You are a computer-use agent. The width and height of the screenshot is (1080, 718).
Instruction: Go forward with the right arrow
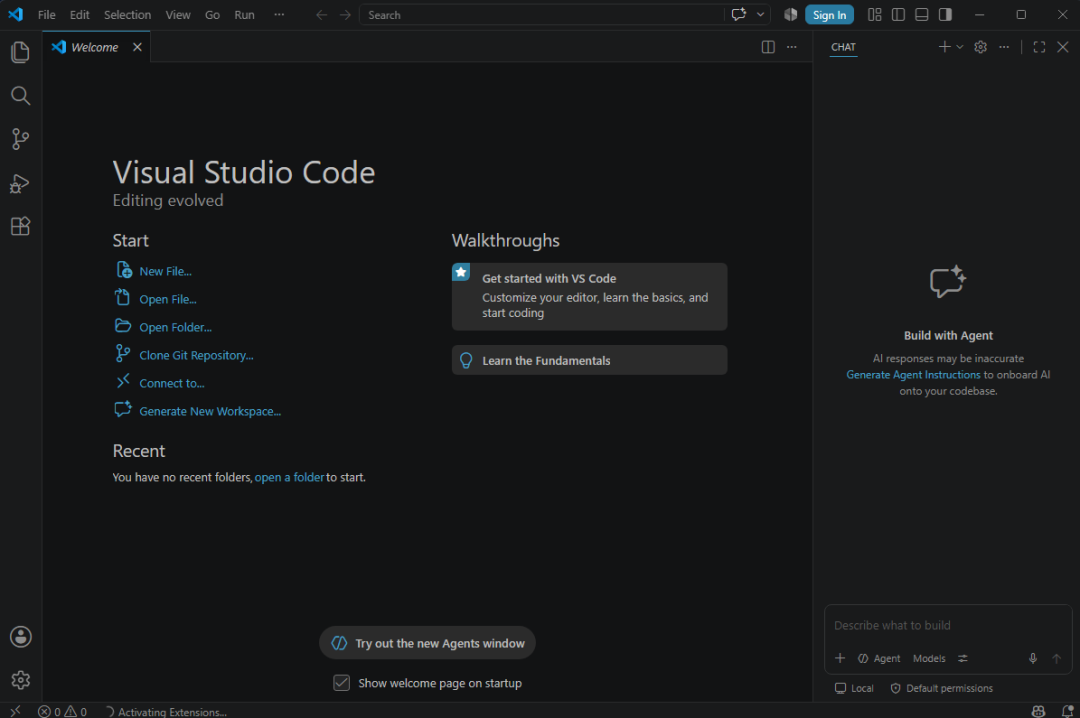coord(345,14)
